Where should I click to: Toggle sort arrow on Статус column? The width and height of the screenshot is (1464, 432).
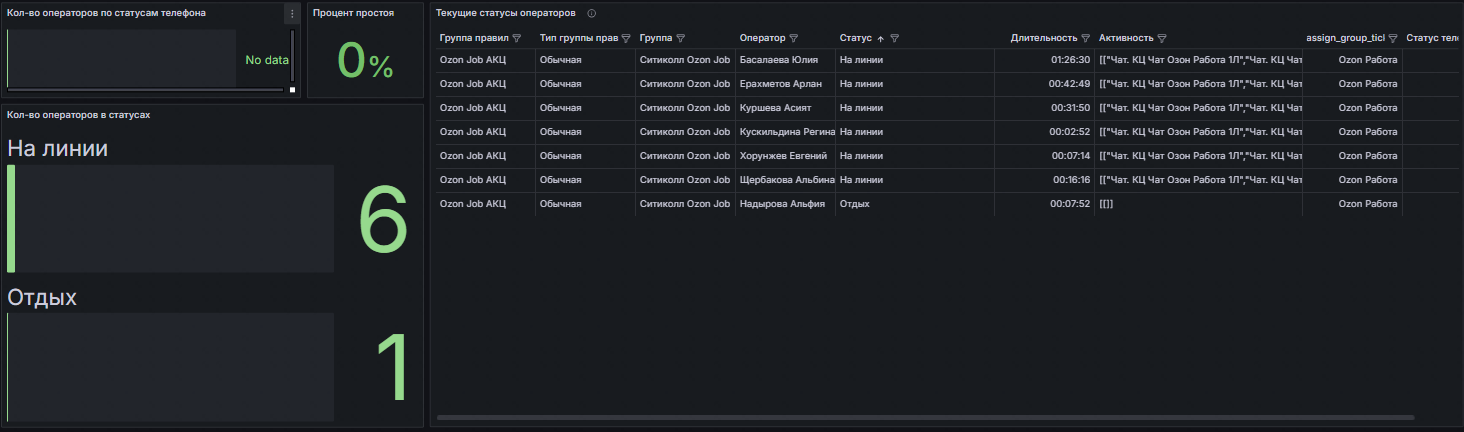[881, 38]
